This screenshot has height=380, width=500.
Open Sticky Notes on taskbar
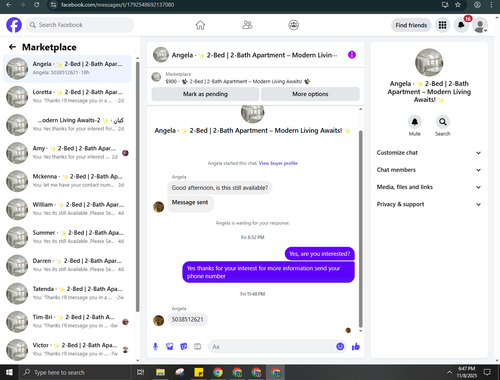coord(199,372)
